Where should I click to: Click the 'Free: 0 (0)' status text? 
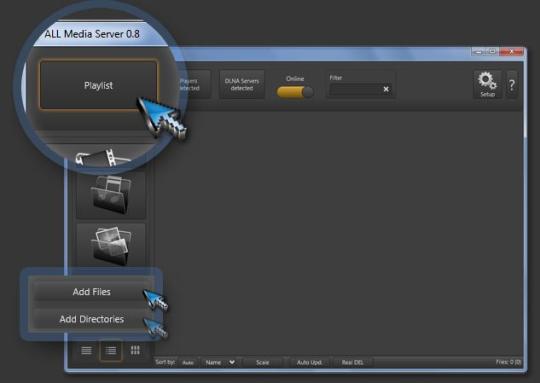coord(508,362)
